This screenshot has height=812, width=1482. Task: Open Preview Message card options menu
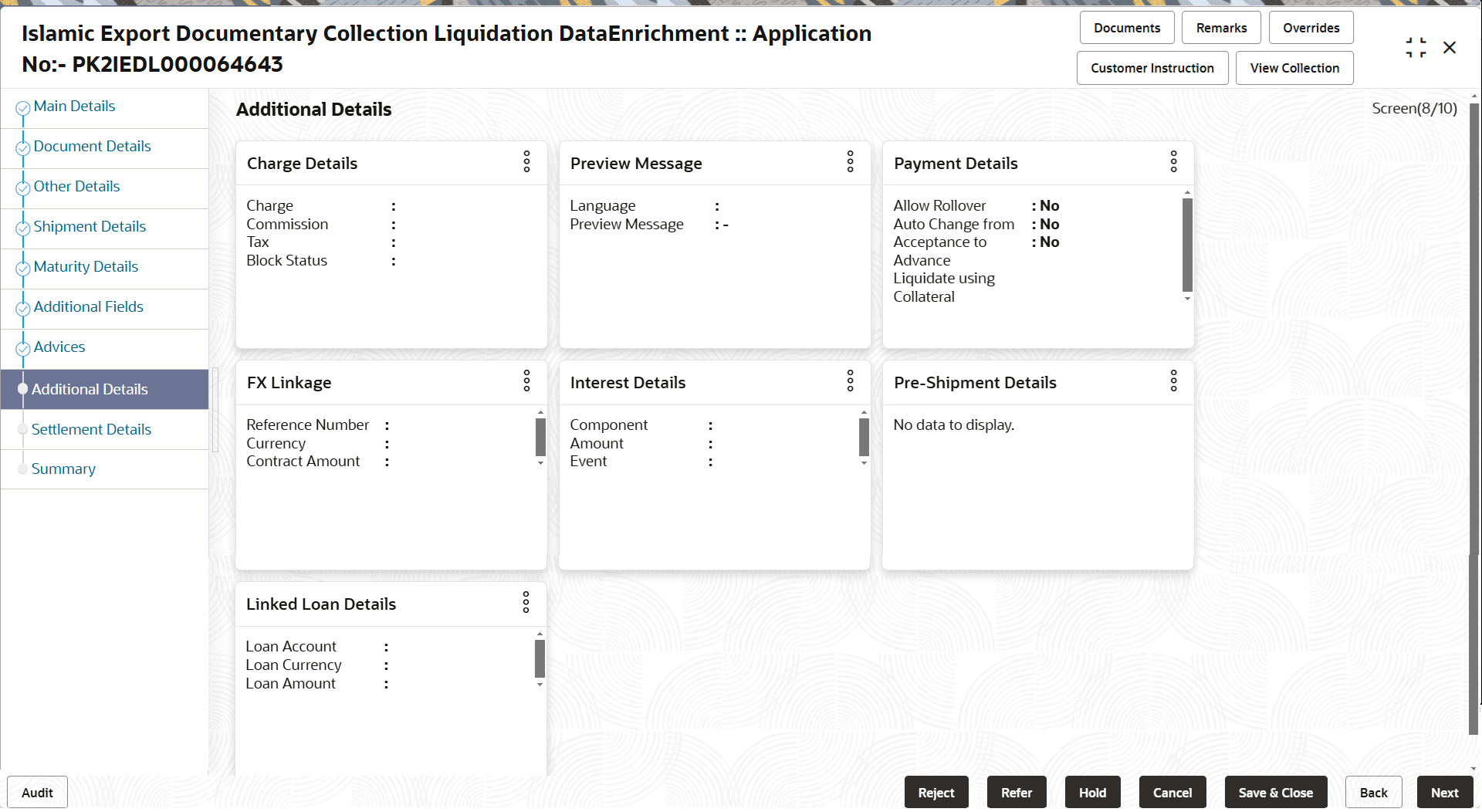[x=850, y=162]
